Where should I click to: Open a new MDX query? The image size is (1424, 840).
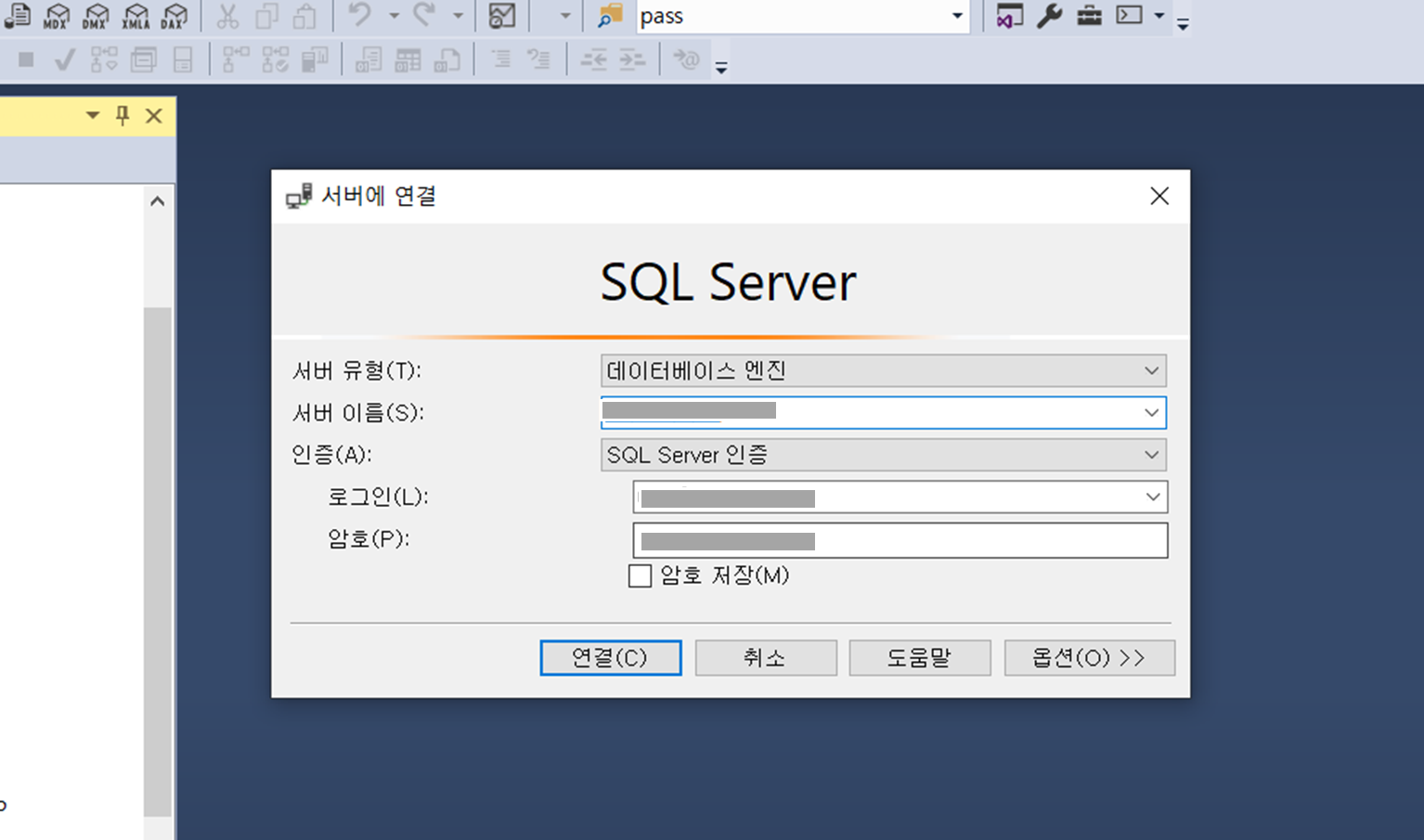pos(57,16)
